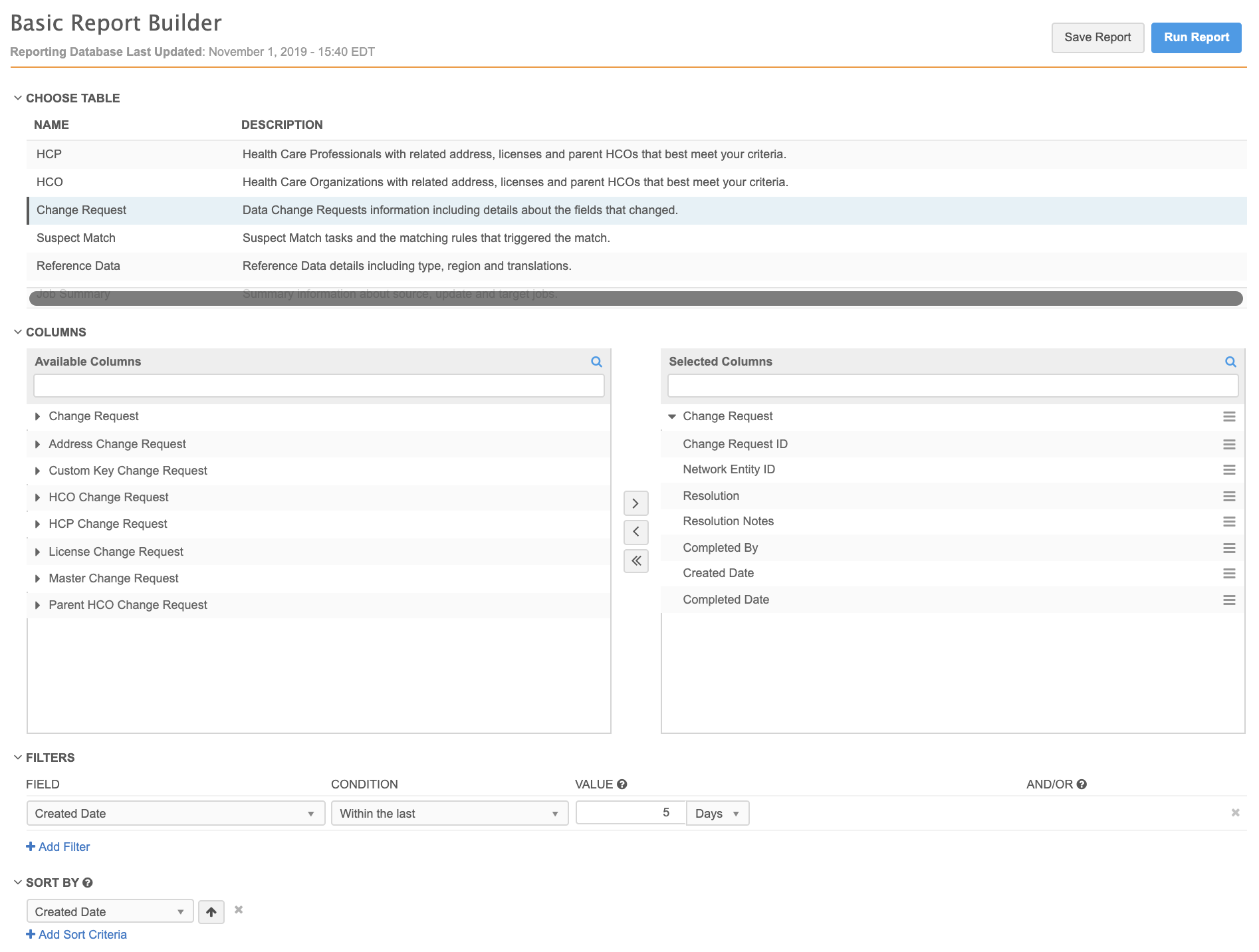Click the move left arrow button
1259x952 pixels.
[x=635, y=532]
